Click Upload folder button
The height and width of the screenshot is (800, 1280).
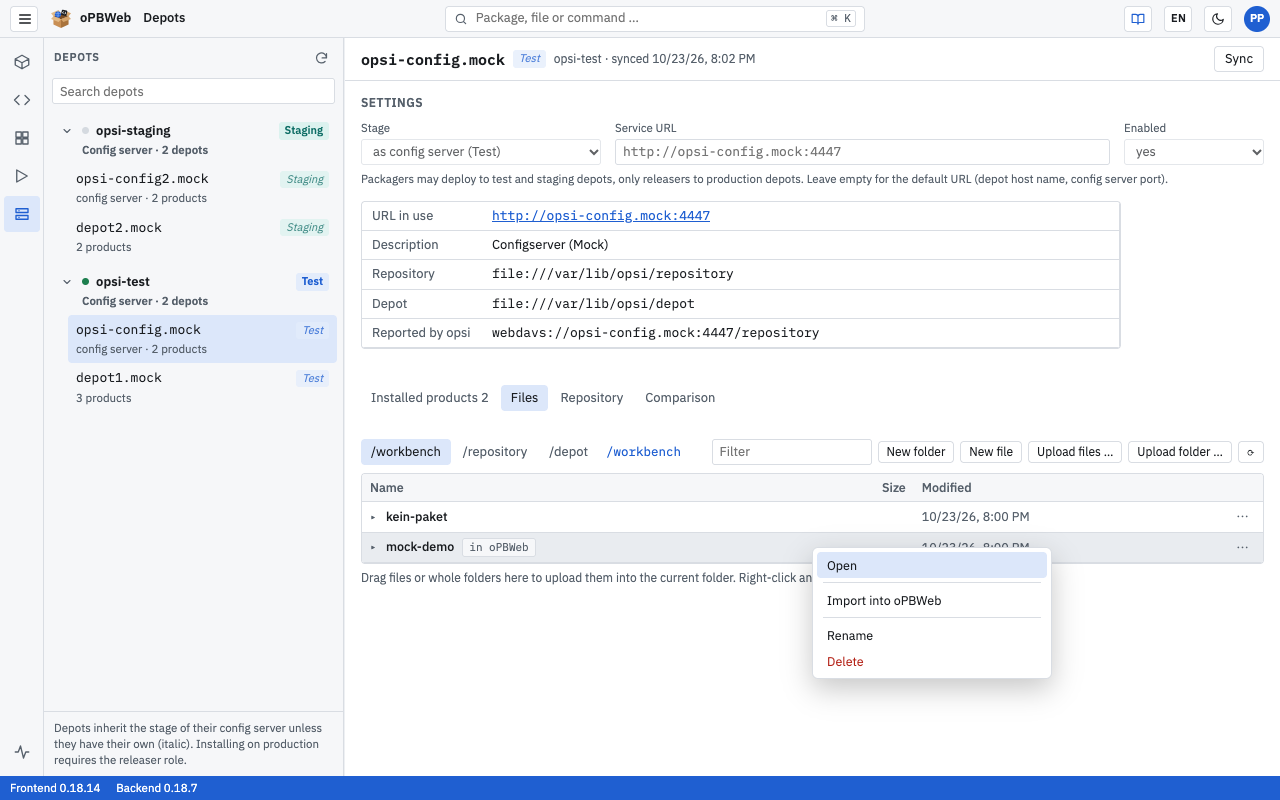[x=1180, y=452]
